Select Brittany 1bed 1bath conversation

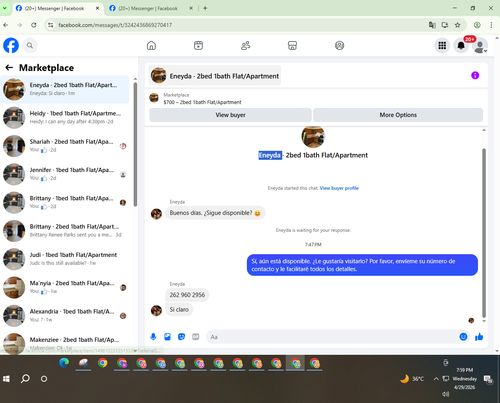tap(65, 202)
